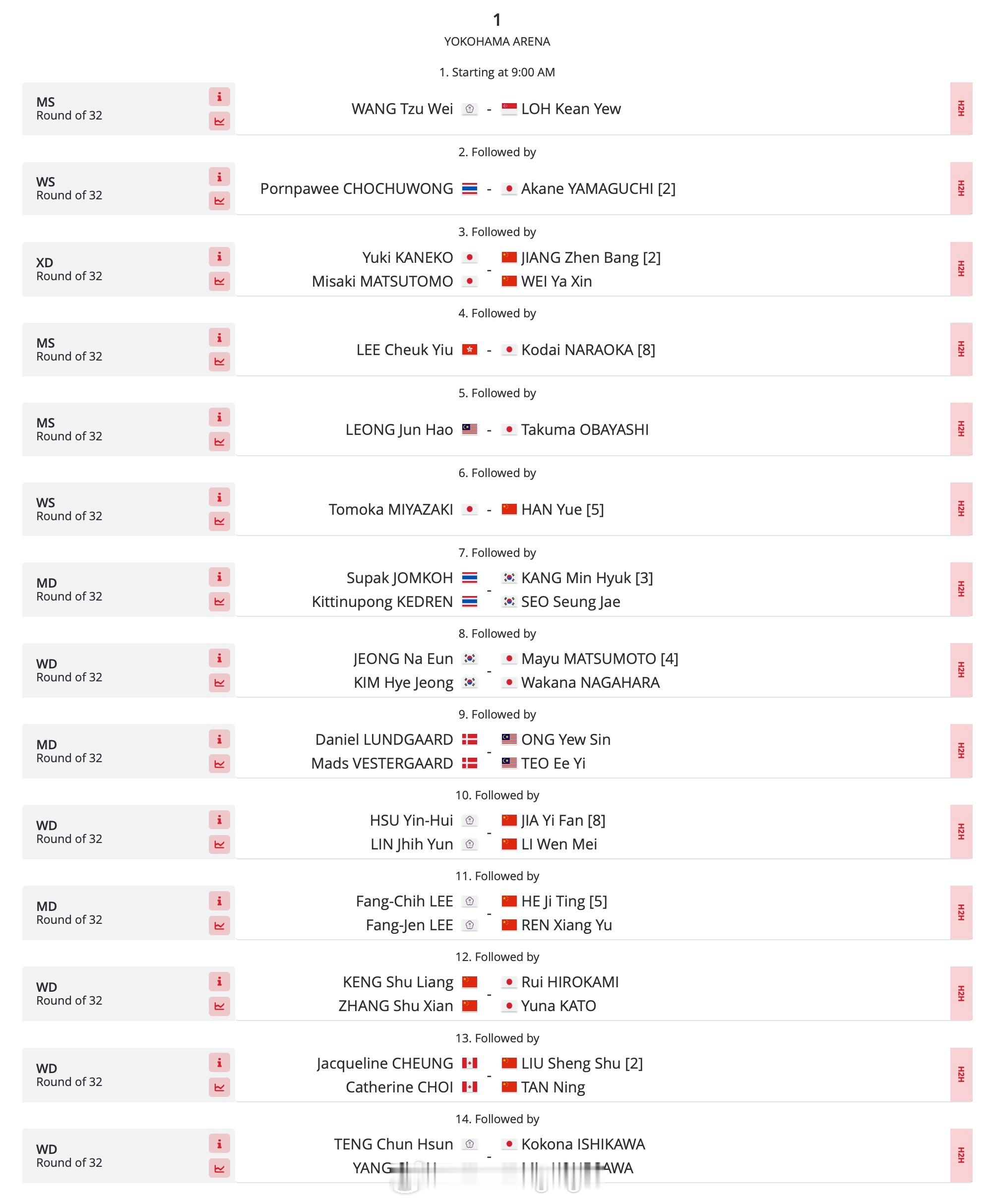Viewport: 989px width, 1204px height.
Task: Click China flag beside KENG Shu Liang
Action: click(x=469, y=982)
